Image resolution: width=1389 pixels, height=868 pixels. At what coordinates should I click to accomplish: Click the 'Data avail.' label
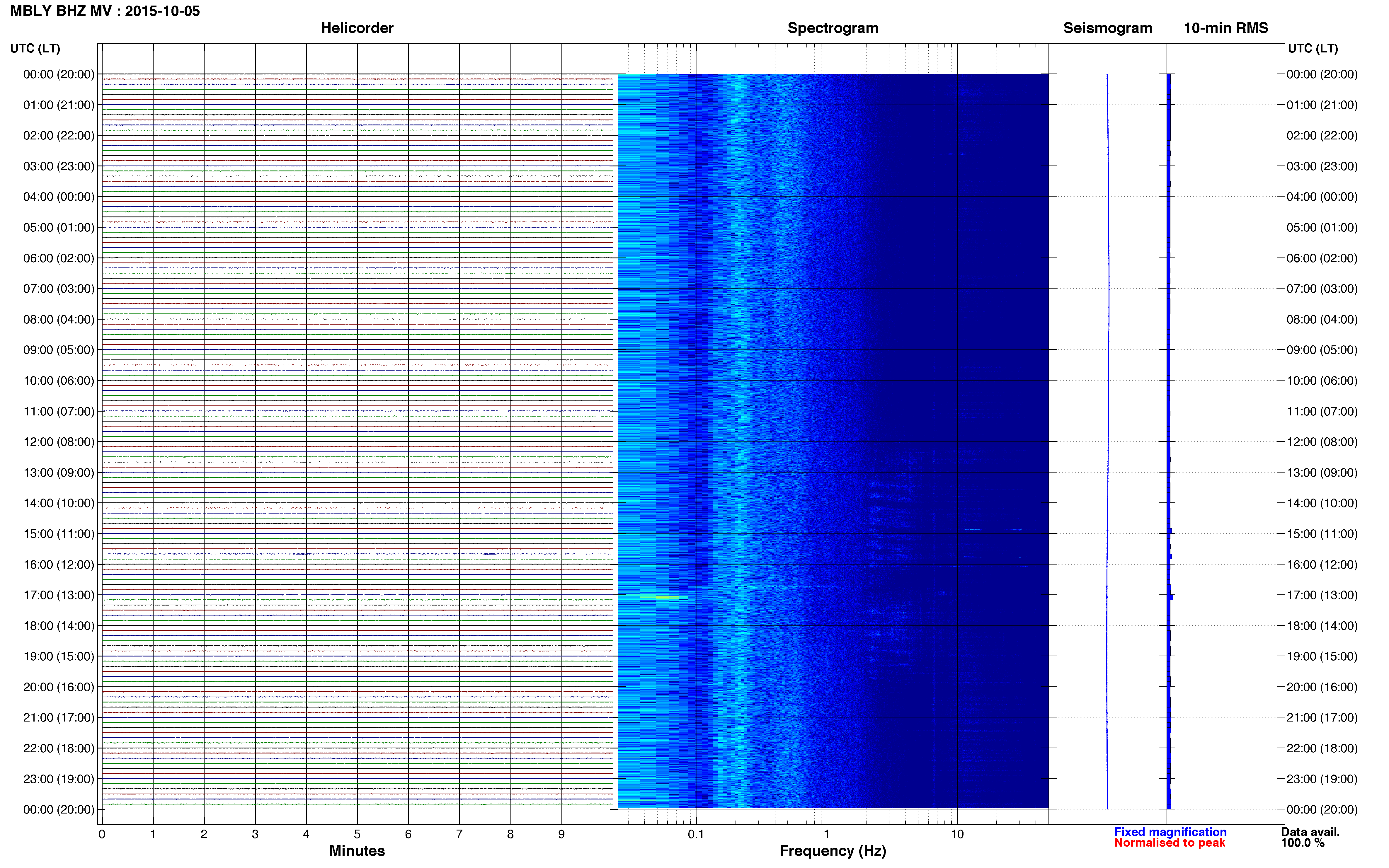1310,832
